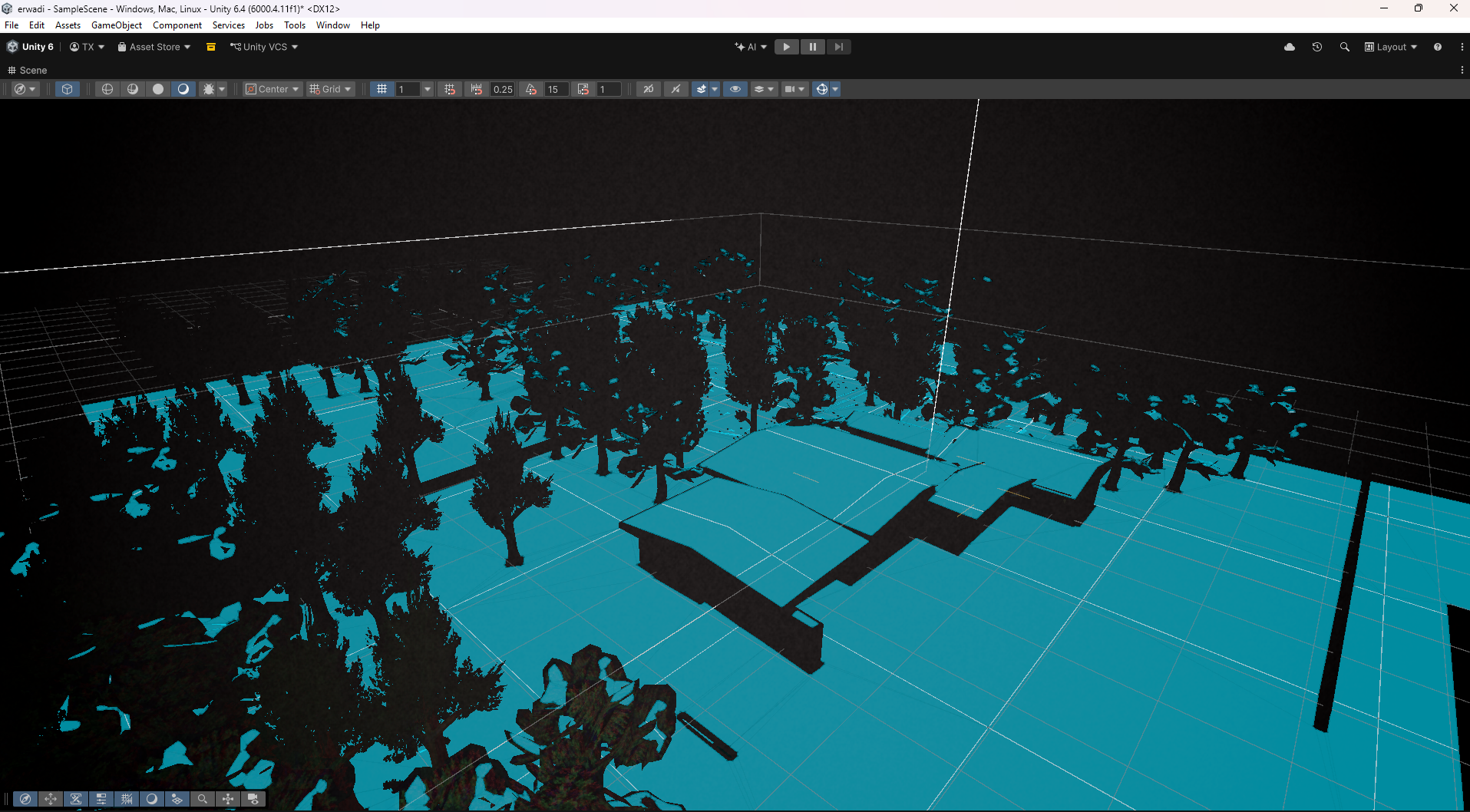The width and height of the screenshot is (1470, 812).
Task: Edit the move snap value 0.25
Action: point(503,89)
